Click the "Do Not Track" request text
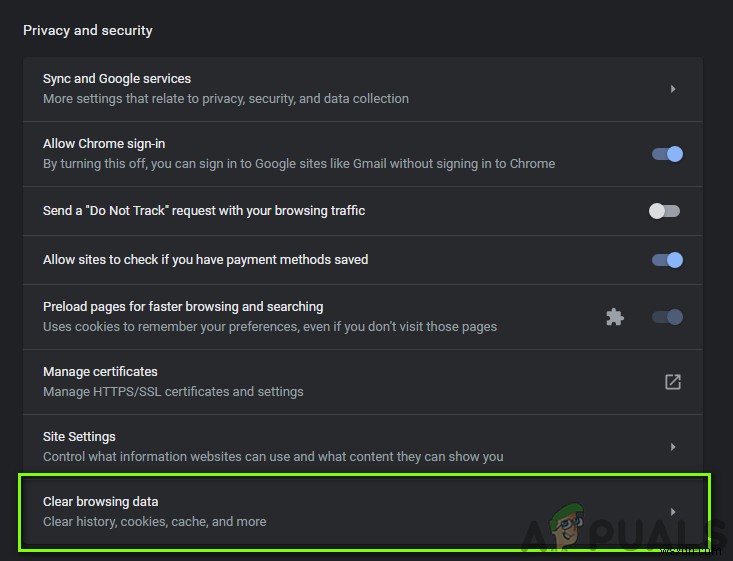 point(204,211)
